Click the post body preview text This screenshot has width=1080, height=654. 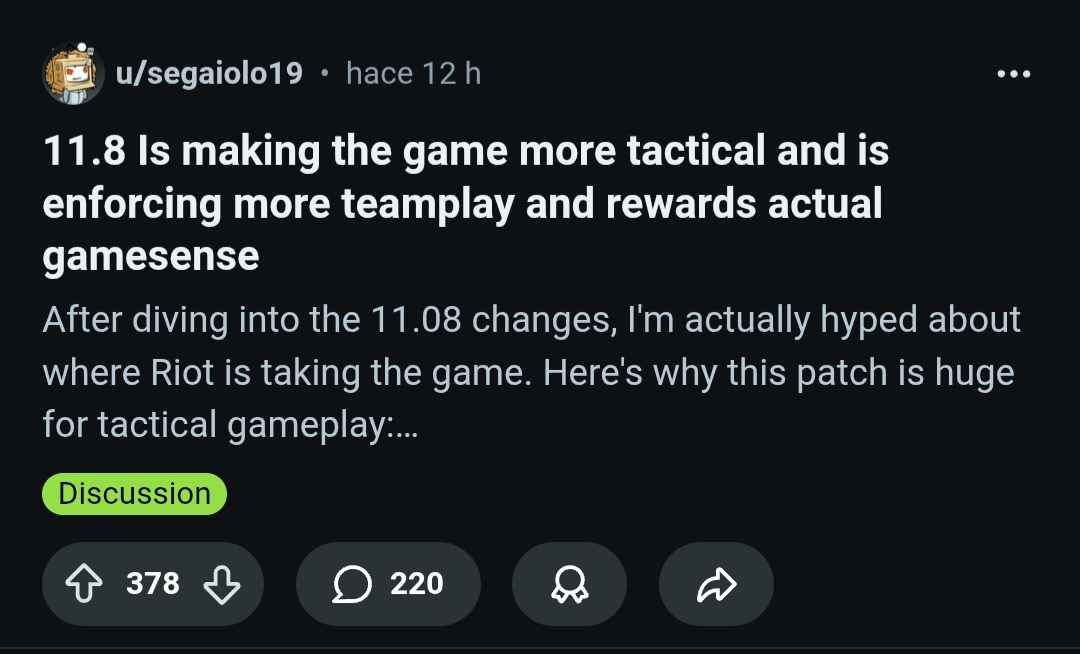[x=530, y=373]
